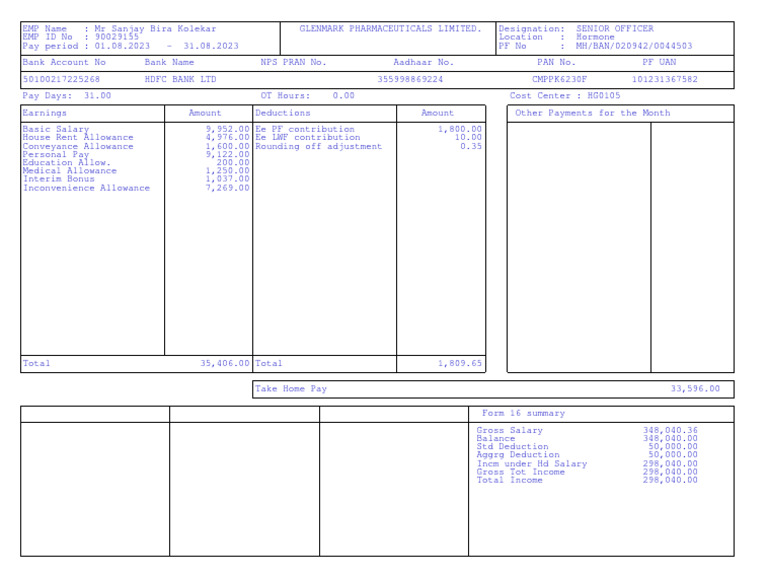
Task: Select the Education Allow. label
Action: click(67, 163)
